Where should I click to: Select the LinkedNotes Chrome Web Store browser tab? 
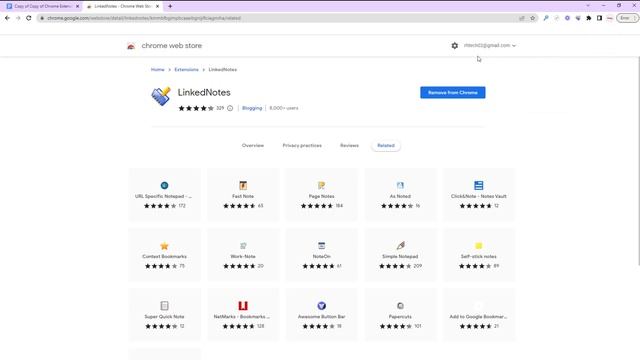pos(122,7)
